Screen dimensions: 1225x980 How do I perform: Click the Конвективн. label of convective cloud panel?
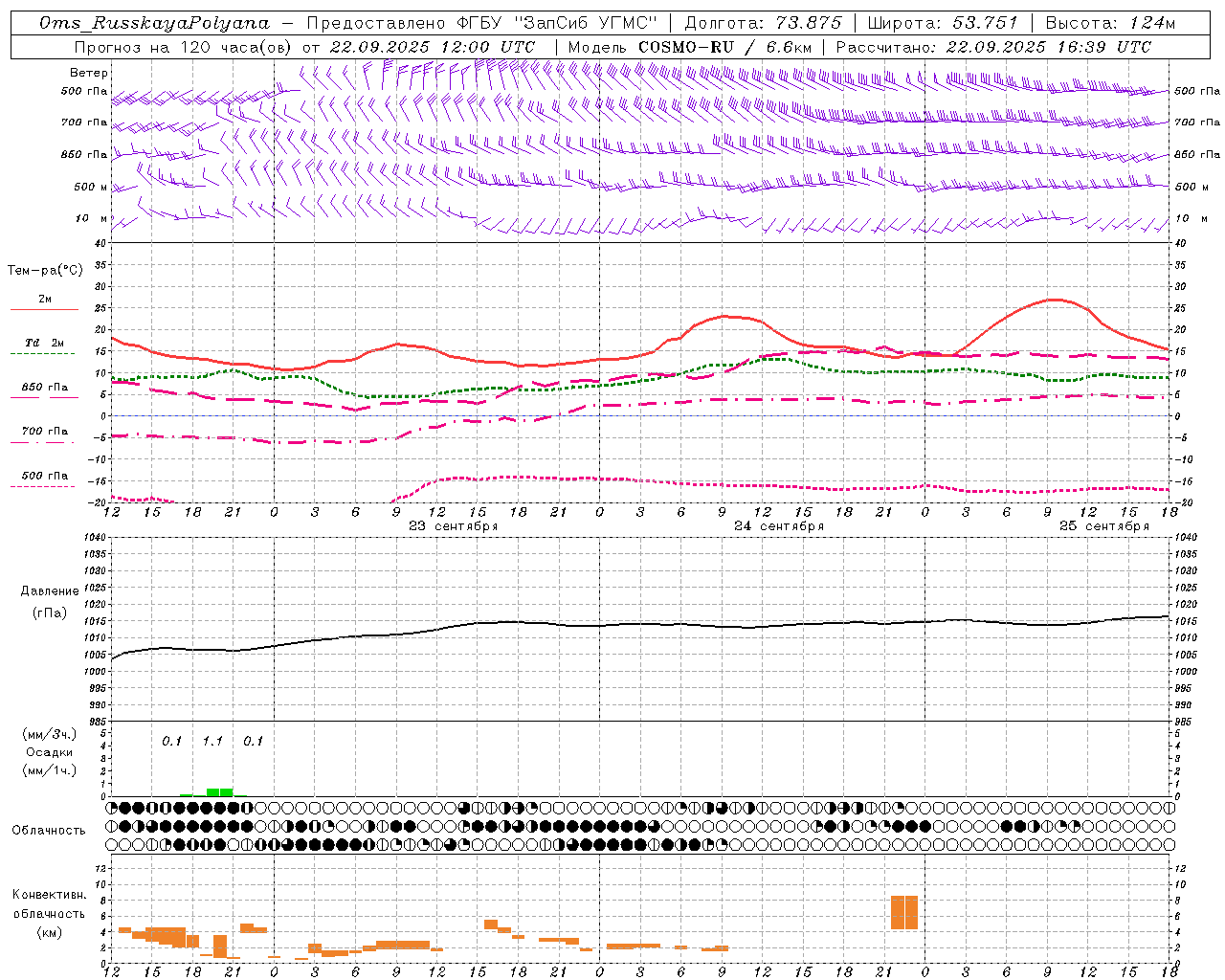coord(49,895)
